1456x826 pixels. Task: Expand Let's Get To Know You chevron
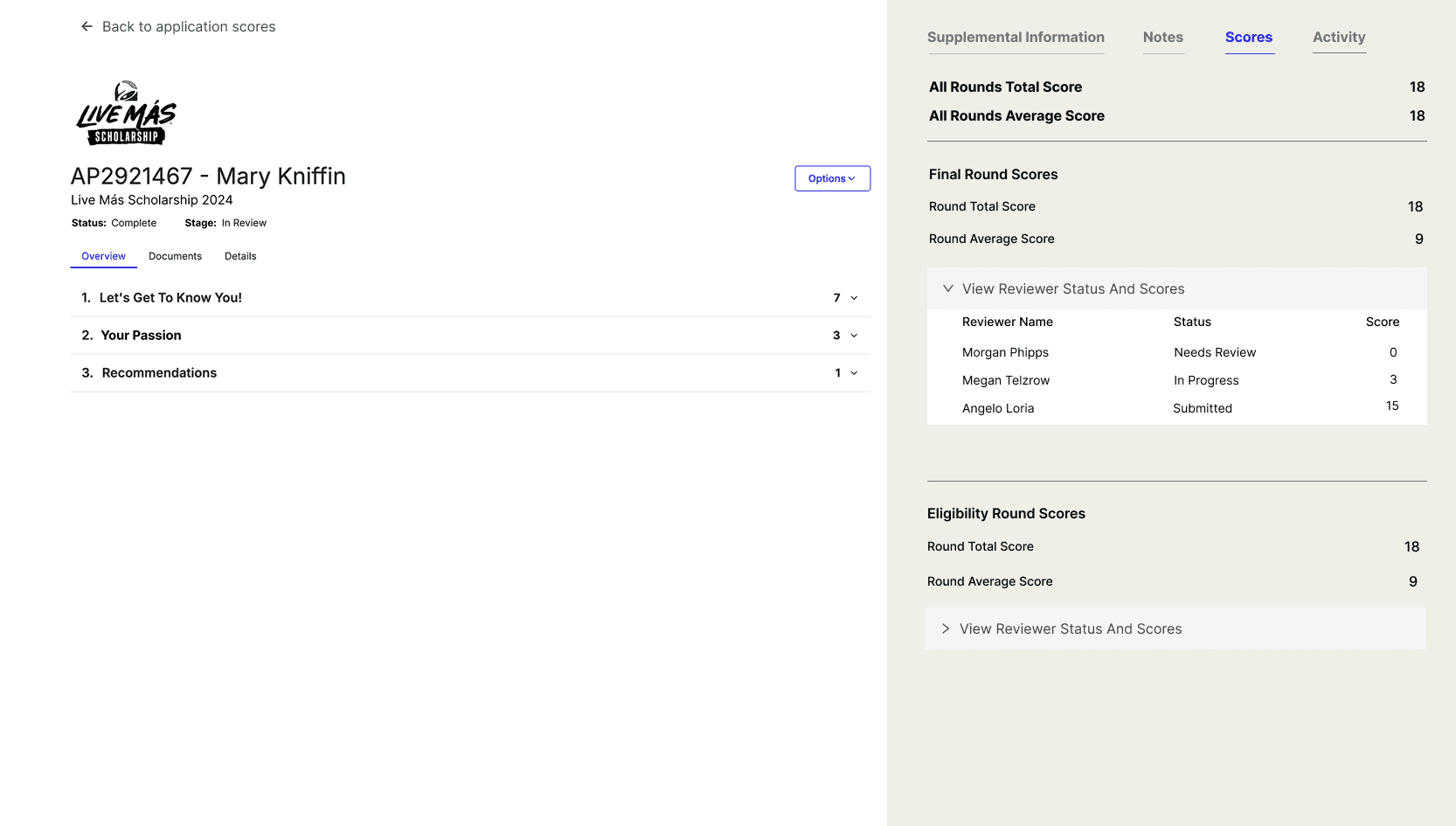coord(854,298)
